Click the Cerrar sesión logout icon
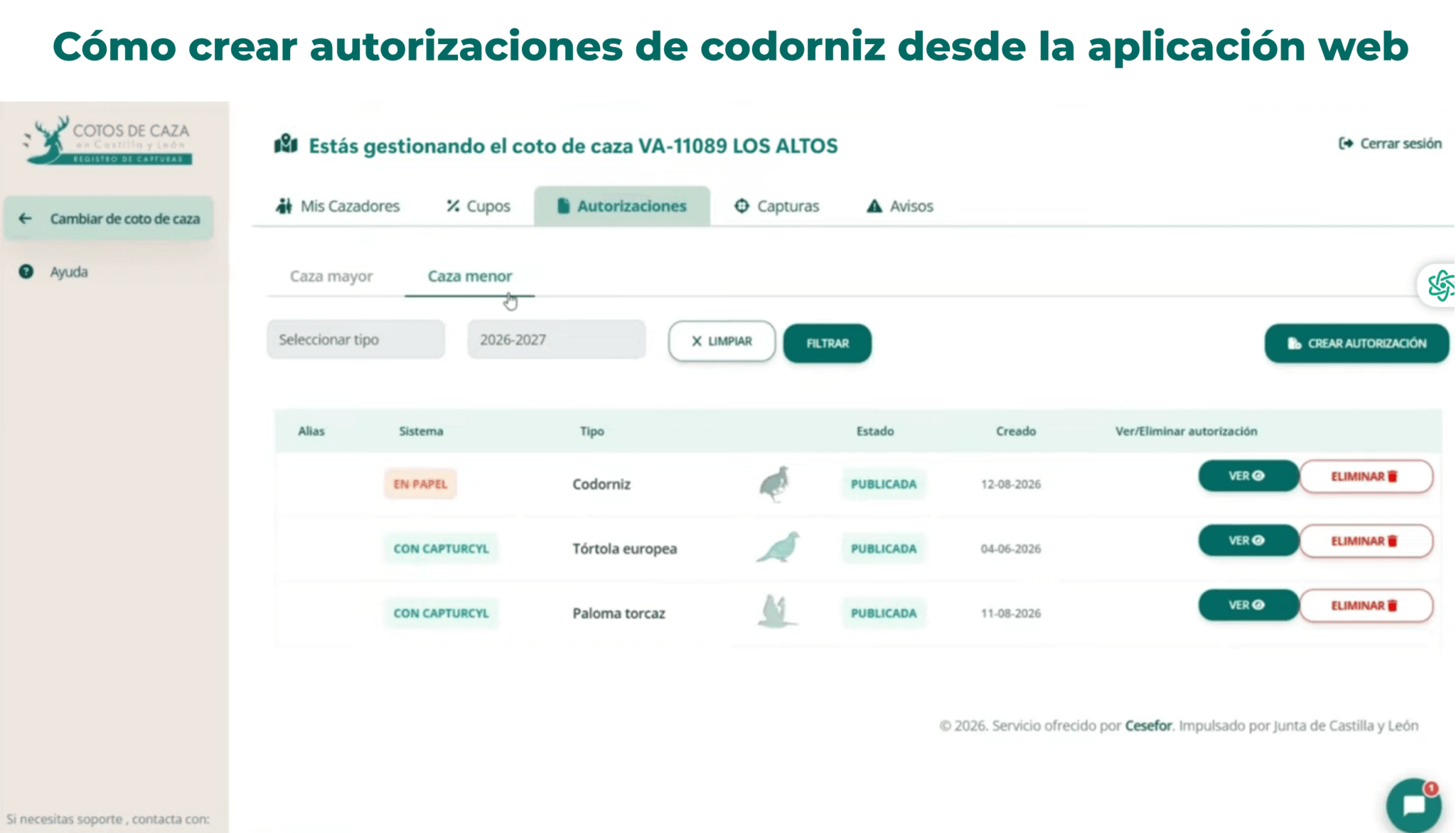Viewport: 1456px width, 833px height. [1345, 144]
